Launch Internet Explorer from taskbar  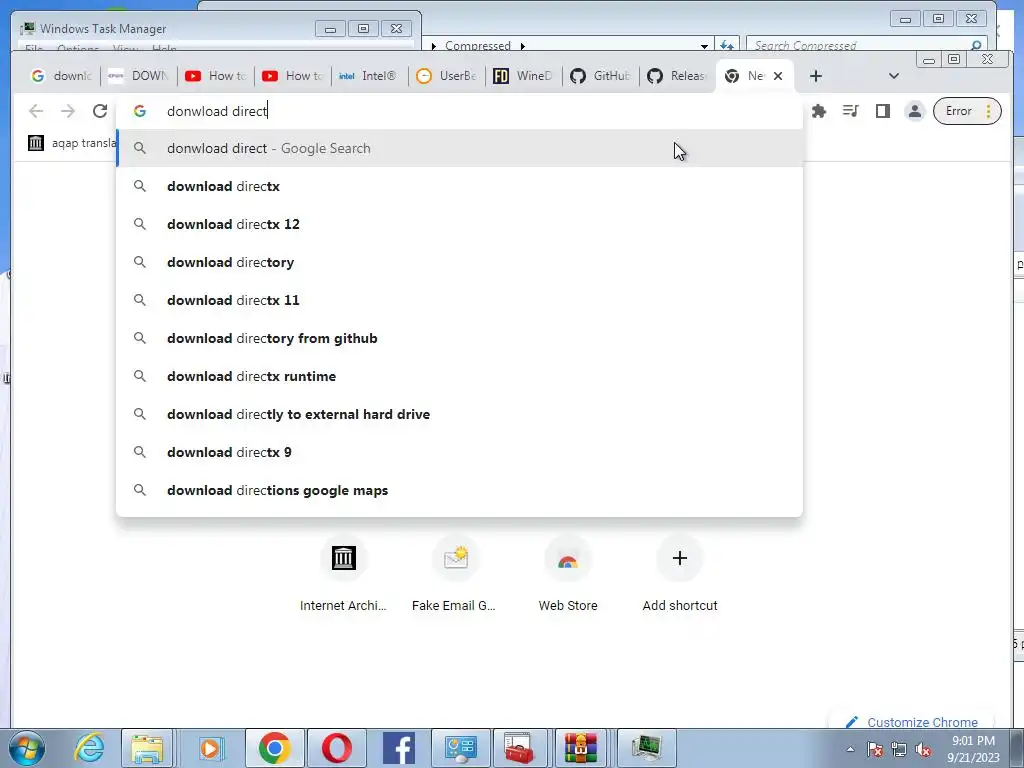point(89,748)
